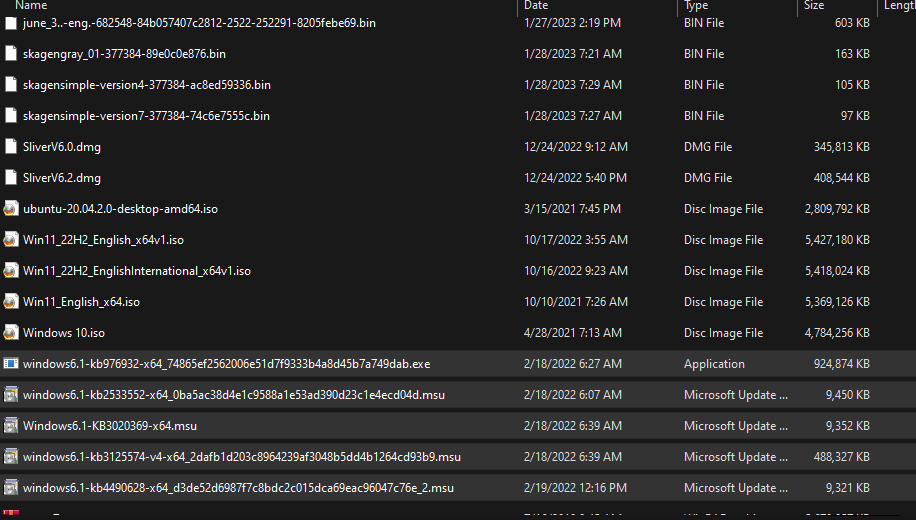Click the skagensimple-version4 file icon
Viewport: 916px width, 520px height.
coord(11,85)
